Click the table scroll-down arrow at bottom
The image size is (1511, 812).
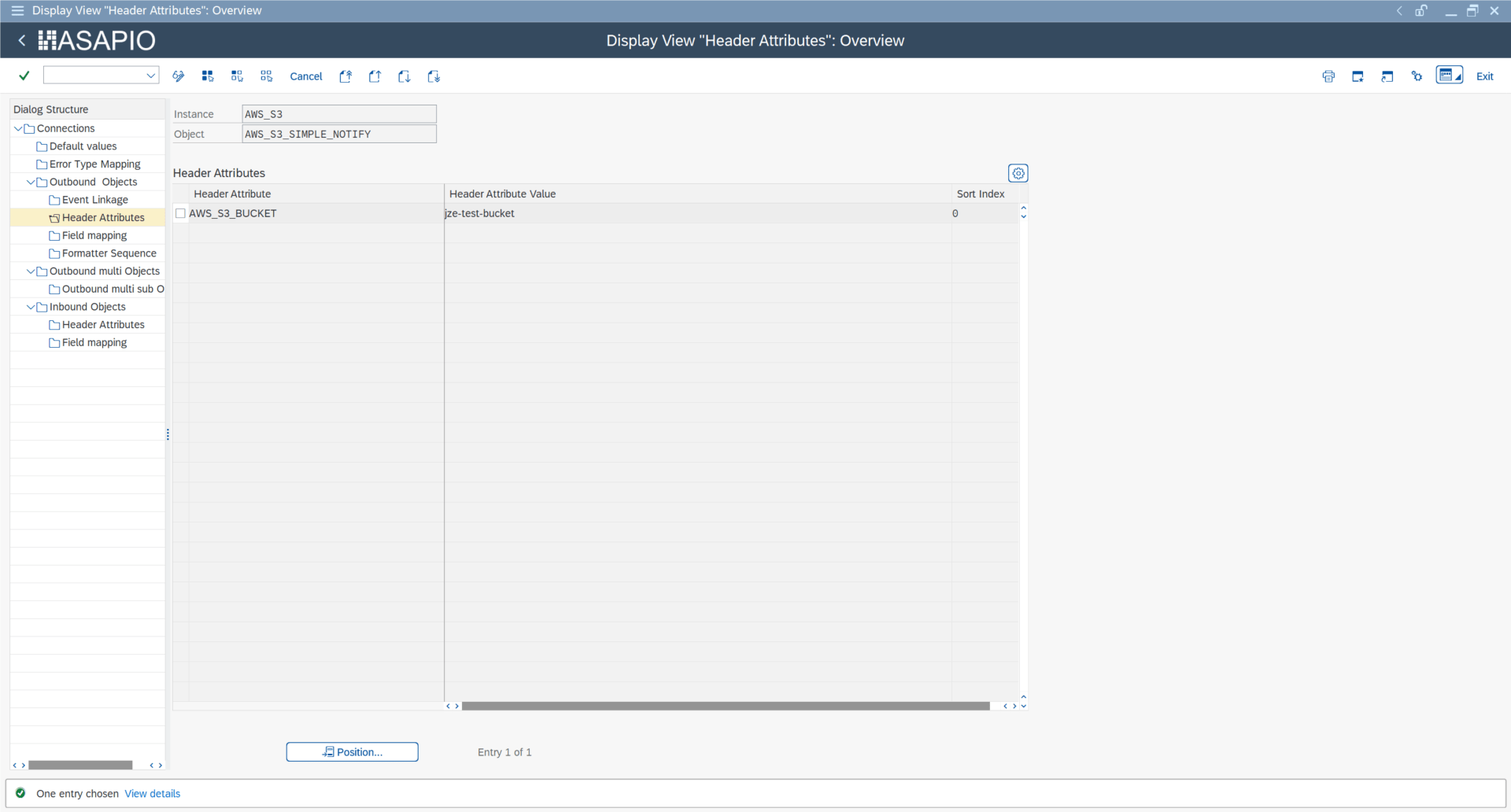tap(1023, 706)
